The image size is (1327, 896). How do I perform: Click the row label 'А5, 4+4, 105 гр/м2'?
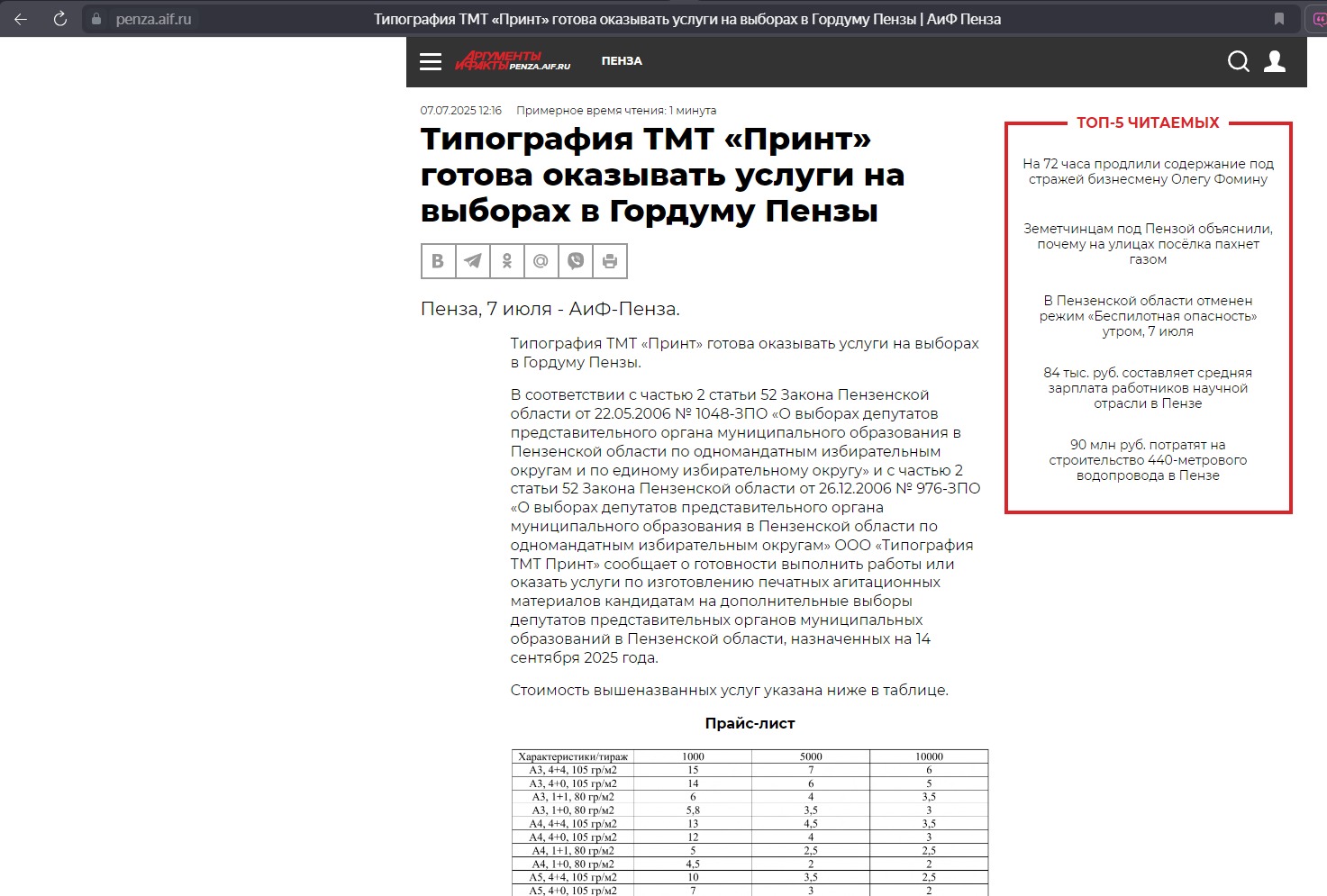coord(573,877)
